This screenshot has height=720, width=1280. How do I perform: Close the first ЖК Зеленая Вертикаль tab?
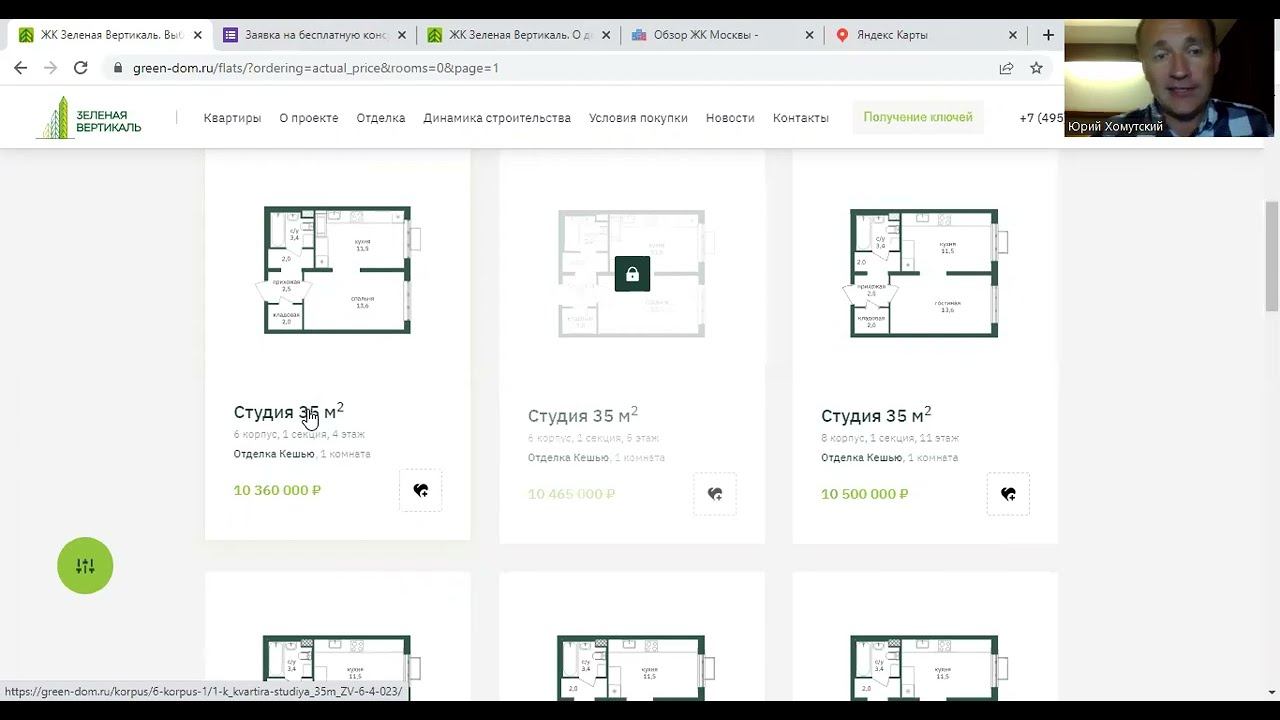pos(198,35)
